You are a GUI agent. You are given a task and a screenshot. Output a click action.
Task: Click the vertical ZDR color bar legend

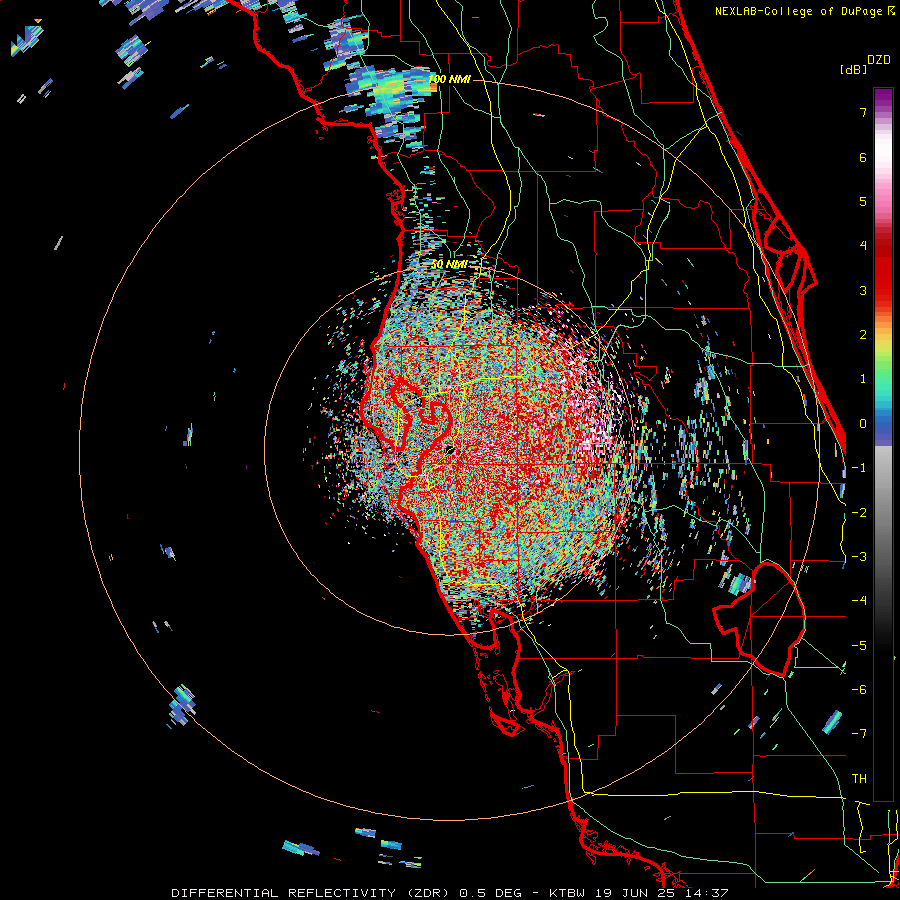click(883, 444)
